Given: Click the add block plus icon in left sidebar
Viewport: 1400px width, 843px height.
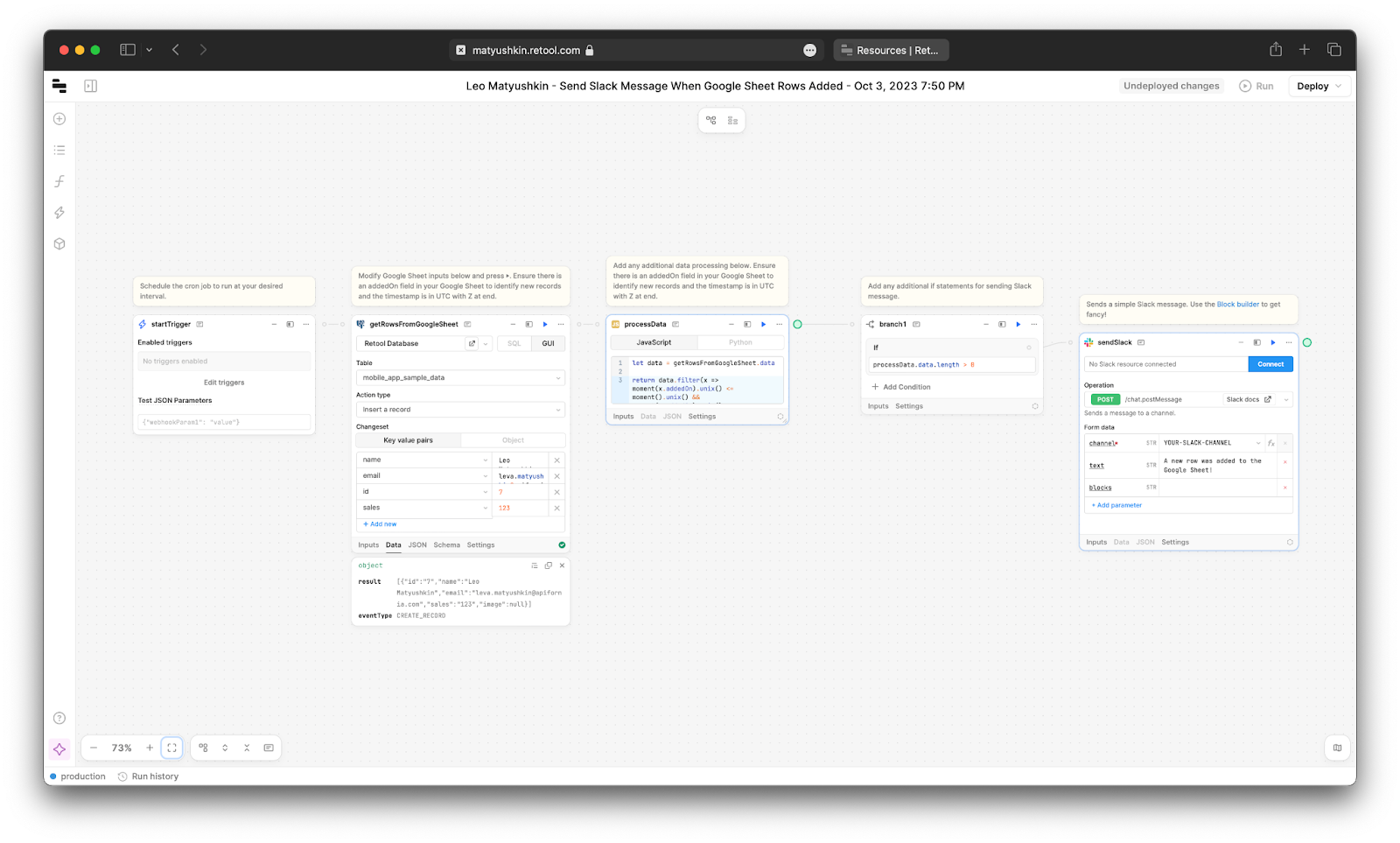Looking at the screenshot, I should point(59,119).
